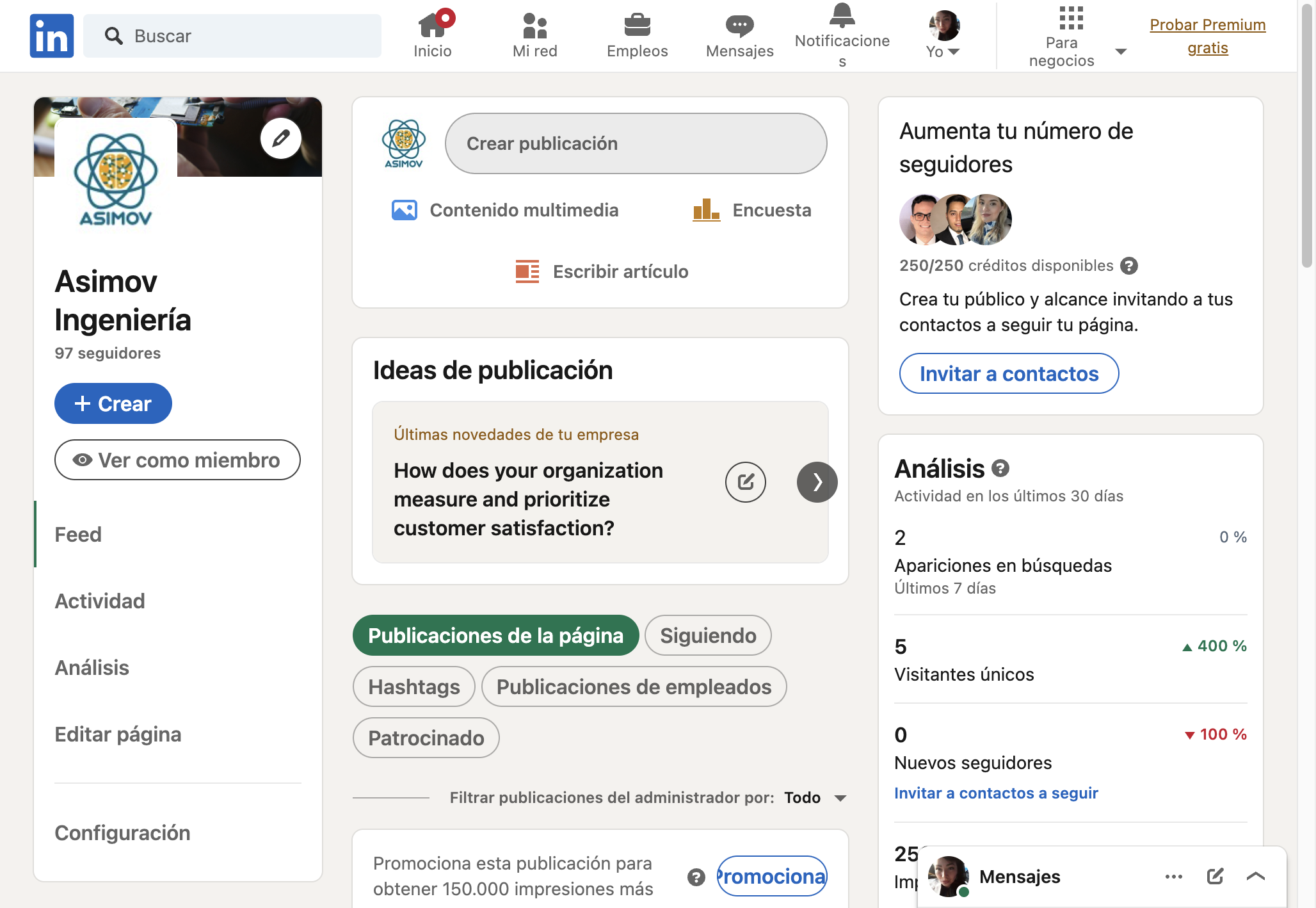1316x908 pixels.
Task: Select Publicaciones de empleados filter pill
Action: click(x=634, y=686)
